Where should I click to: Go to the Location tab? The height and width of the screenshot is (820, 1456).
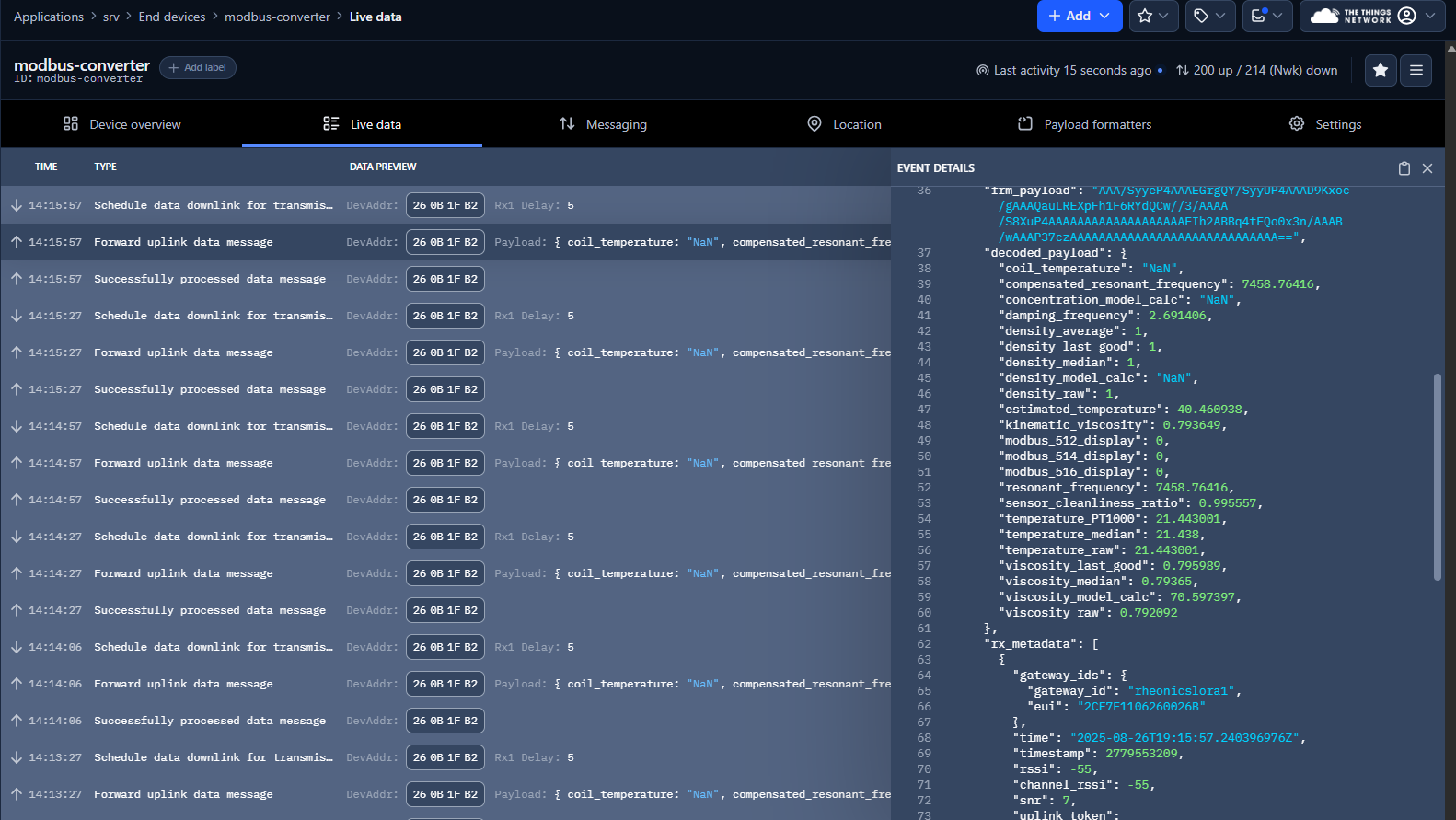point(844,124)
